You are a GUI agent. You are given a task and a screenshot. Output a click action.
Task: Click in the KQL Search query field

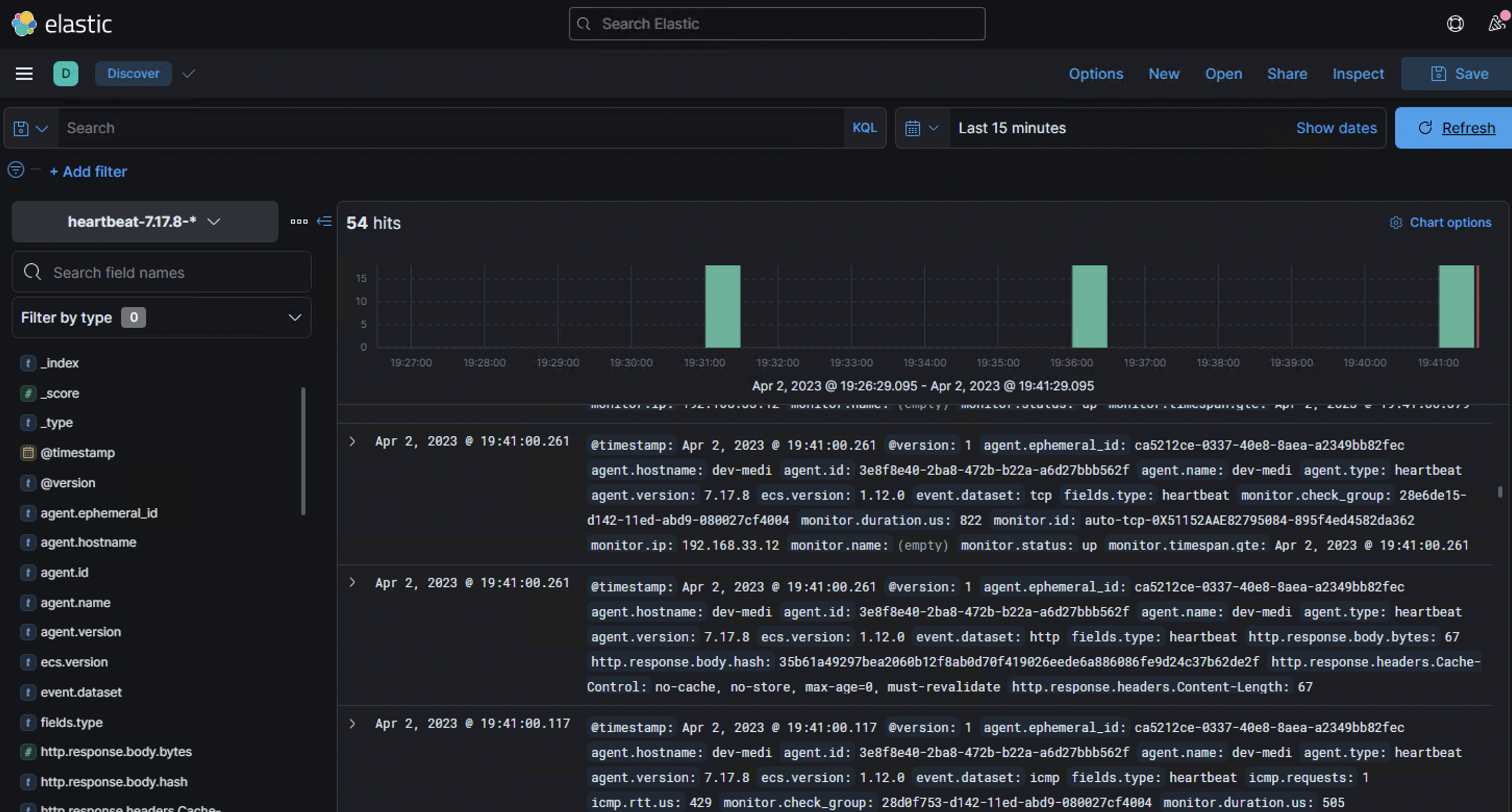pos(451,128)
